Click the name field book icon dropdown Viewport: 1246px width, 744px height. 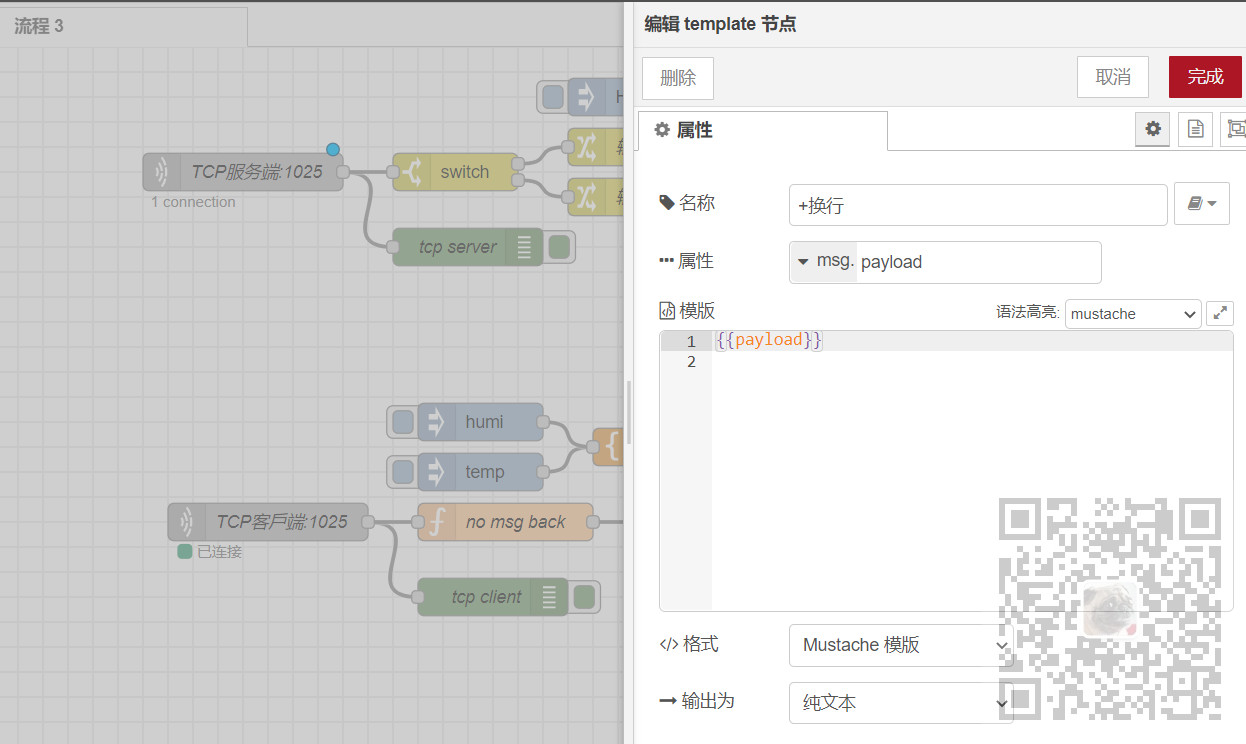click(x=1201, y=204)
